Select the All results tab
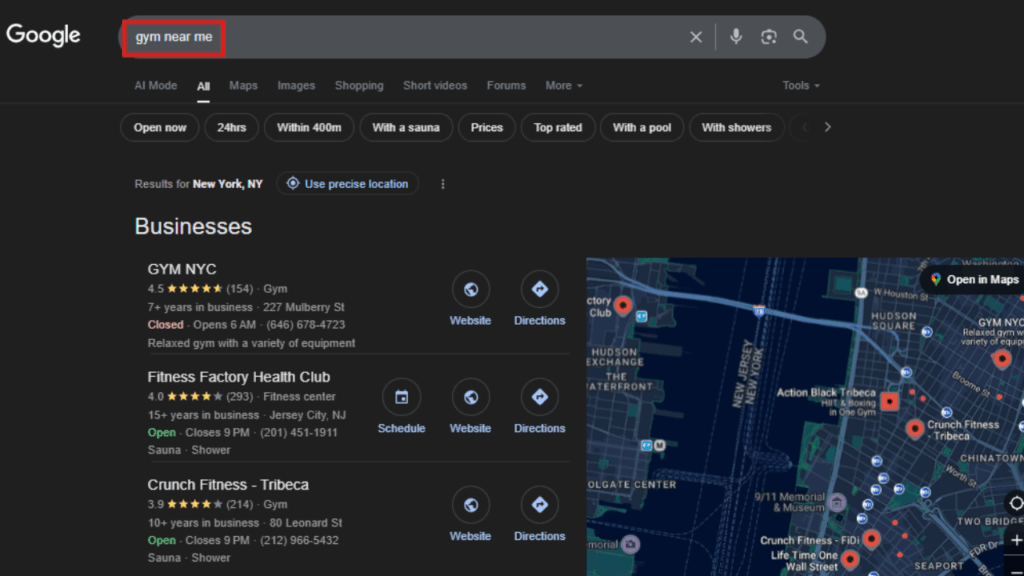1024x576 pixels. (x=203, y=86)
